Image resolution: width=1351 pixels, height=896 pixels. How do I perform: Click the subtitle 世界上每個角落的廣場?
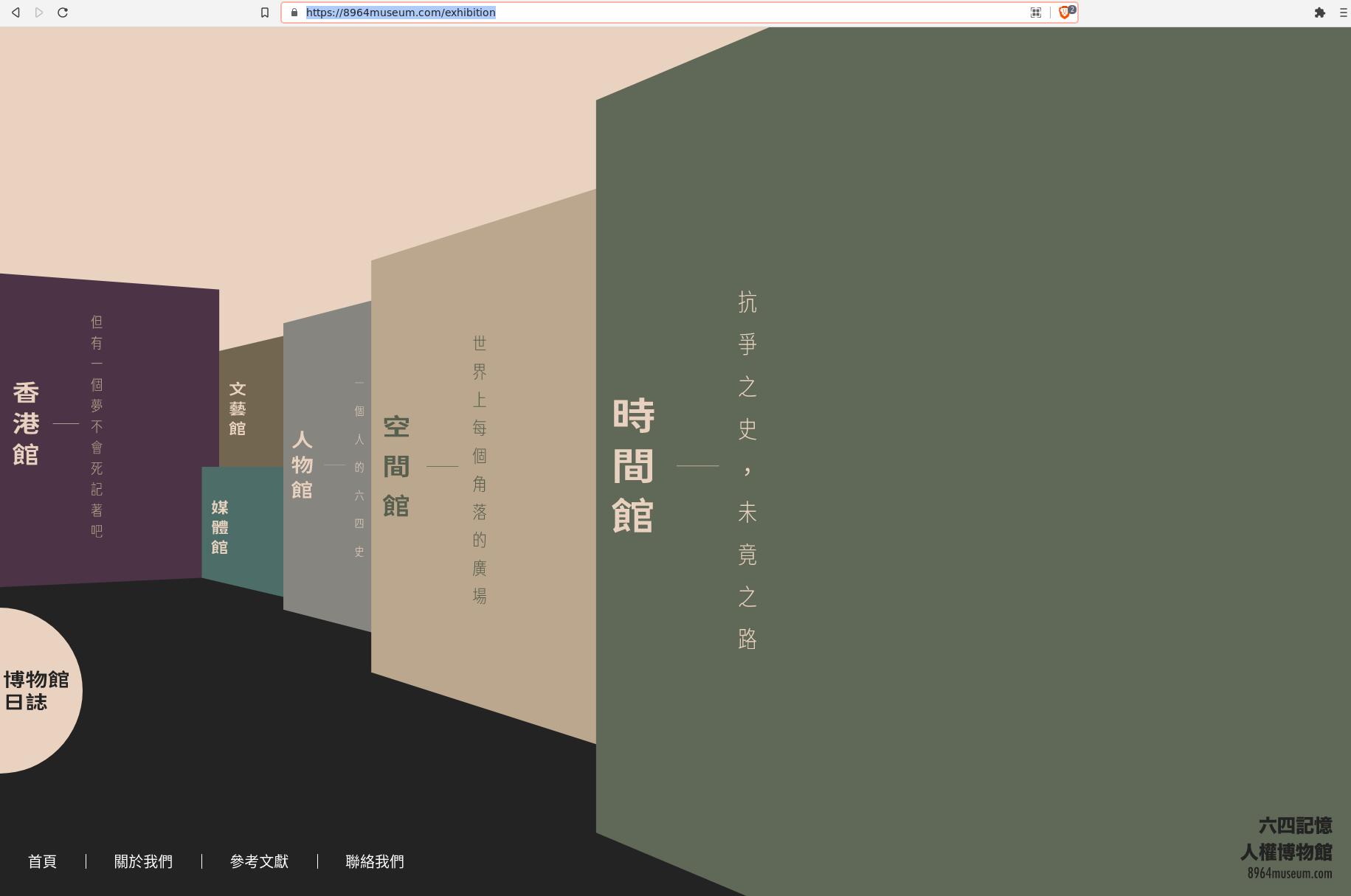pyautogui.click(x=480, y=470)
